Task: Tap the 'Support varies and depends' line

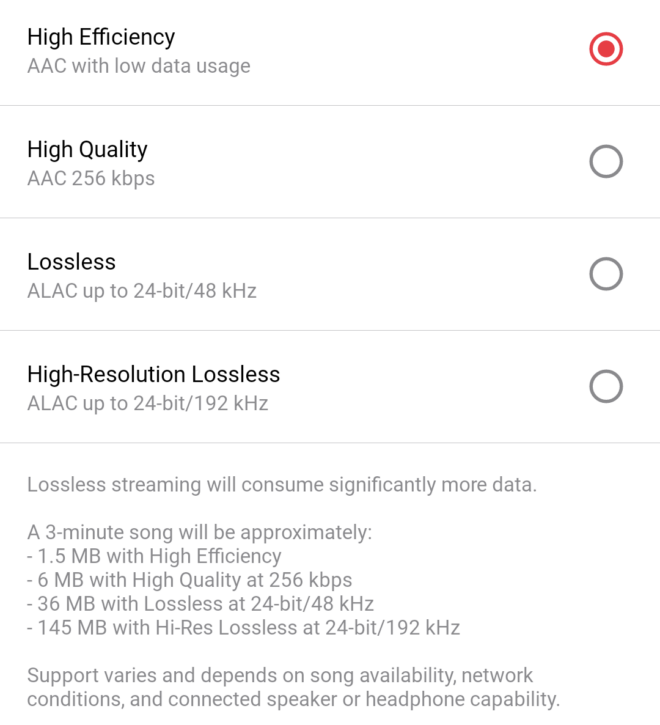Action: coord(280,675)
